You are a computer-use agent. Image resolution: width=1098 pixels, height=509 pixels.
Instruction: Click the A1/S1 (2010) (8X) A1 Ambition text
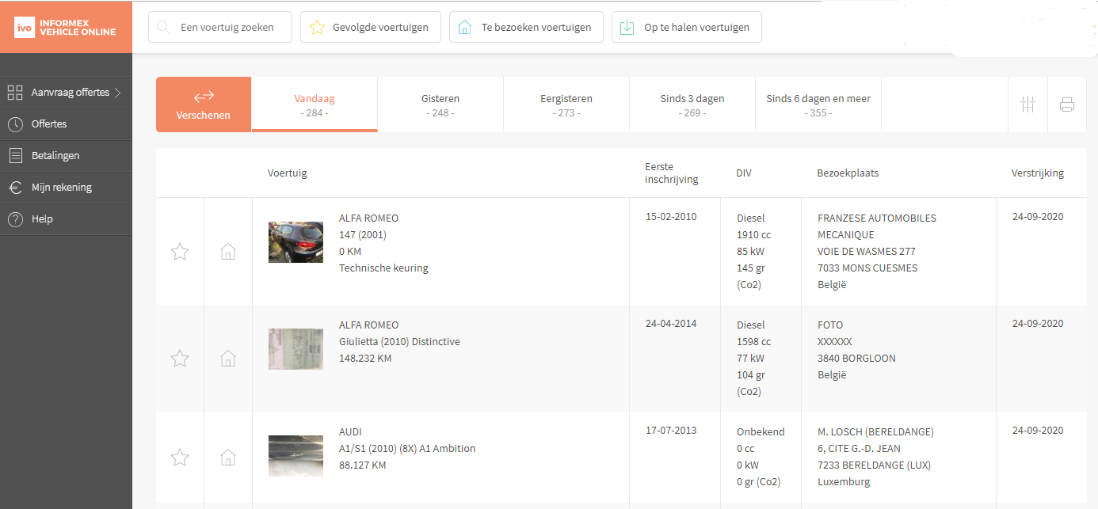(x=407, y=448)
